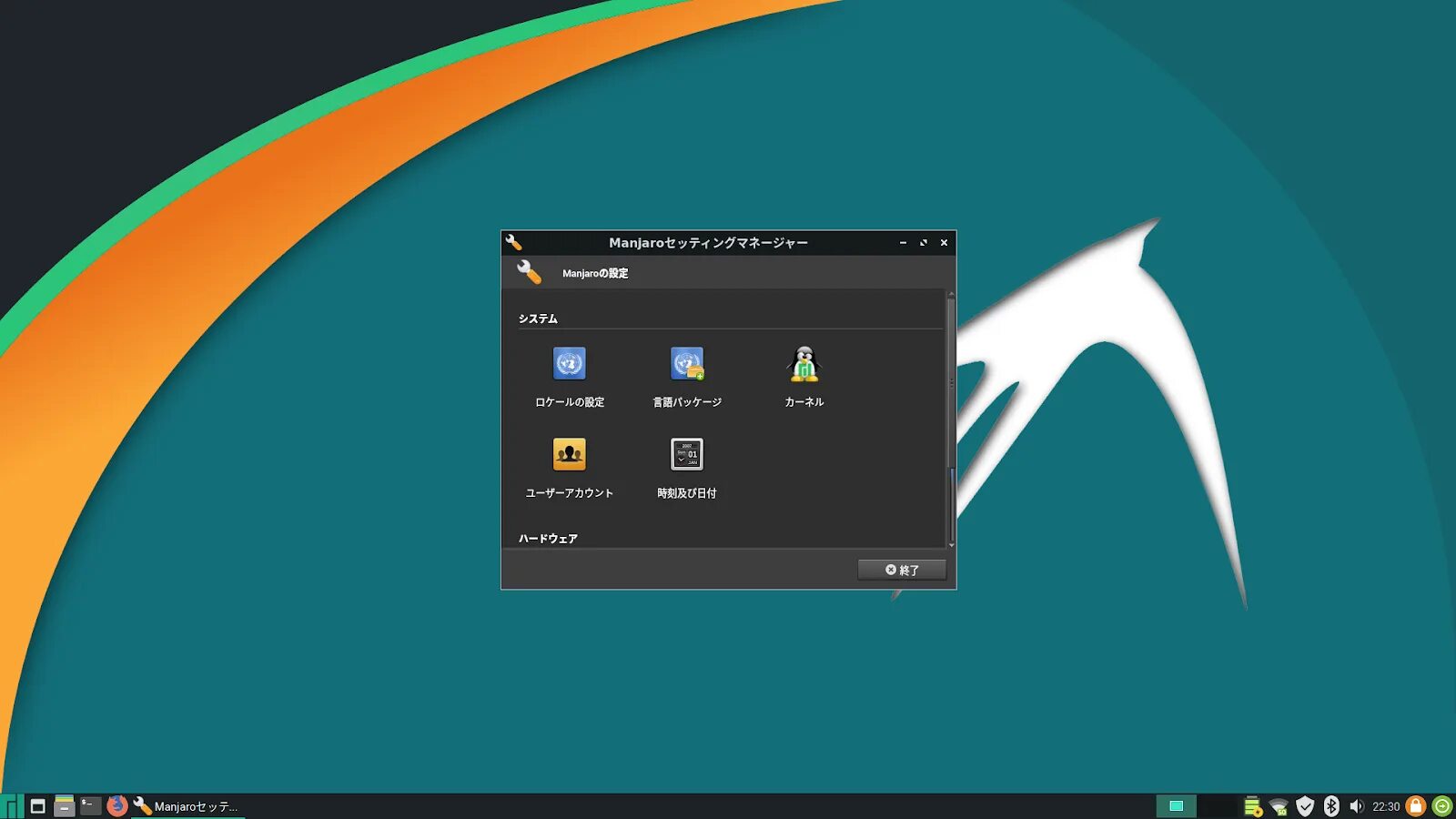Launch Firefox from the taskbar
The width and height of the screenshot is (1456, 819).
pyautogui.click(x=116, y=806)
